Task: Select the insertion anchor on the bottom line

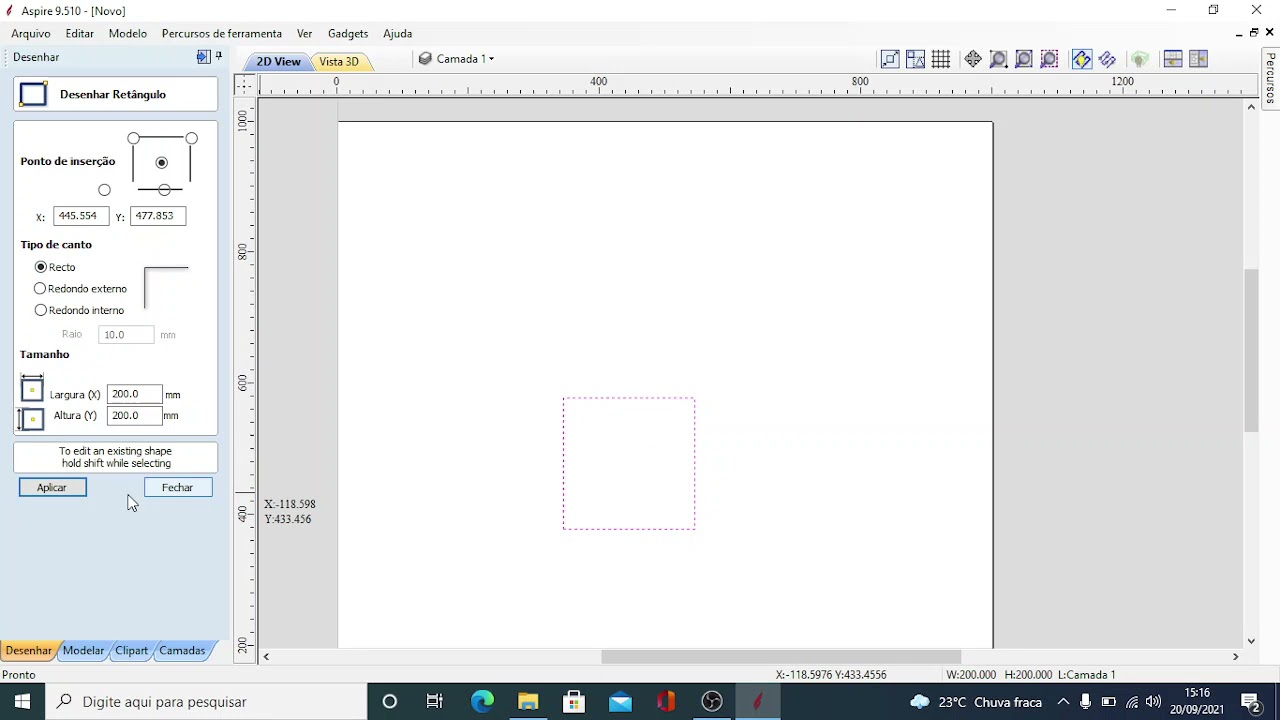Action: point(164,190)
